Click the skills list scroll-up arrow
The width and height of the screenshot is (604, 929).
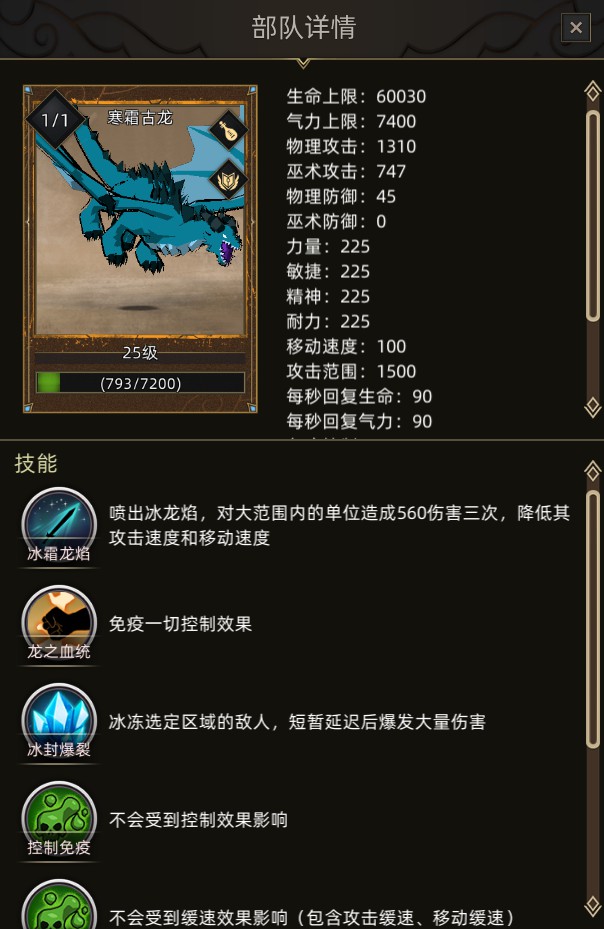tap(592, 471)
